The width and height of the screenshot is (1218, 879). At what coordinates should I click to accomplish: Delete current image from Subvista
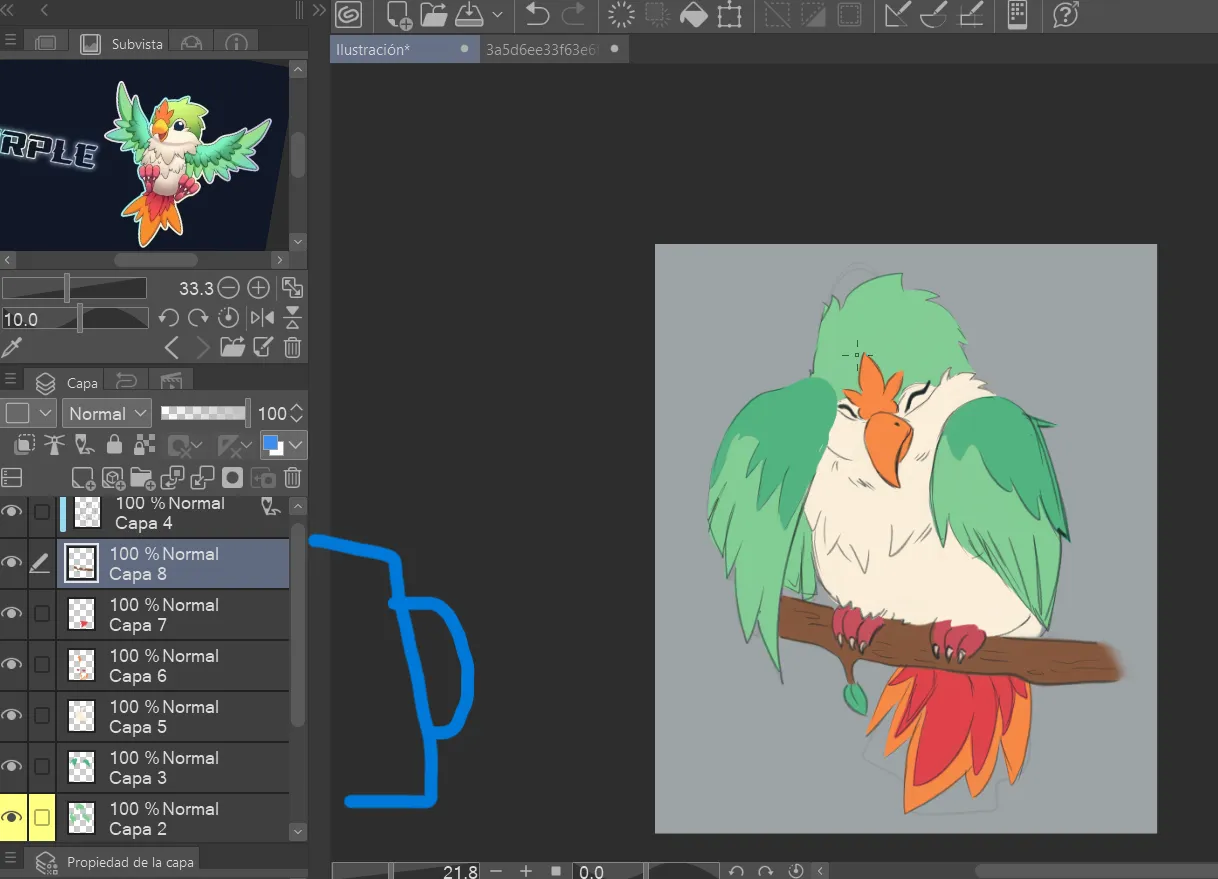tap(292, 348)
